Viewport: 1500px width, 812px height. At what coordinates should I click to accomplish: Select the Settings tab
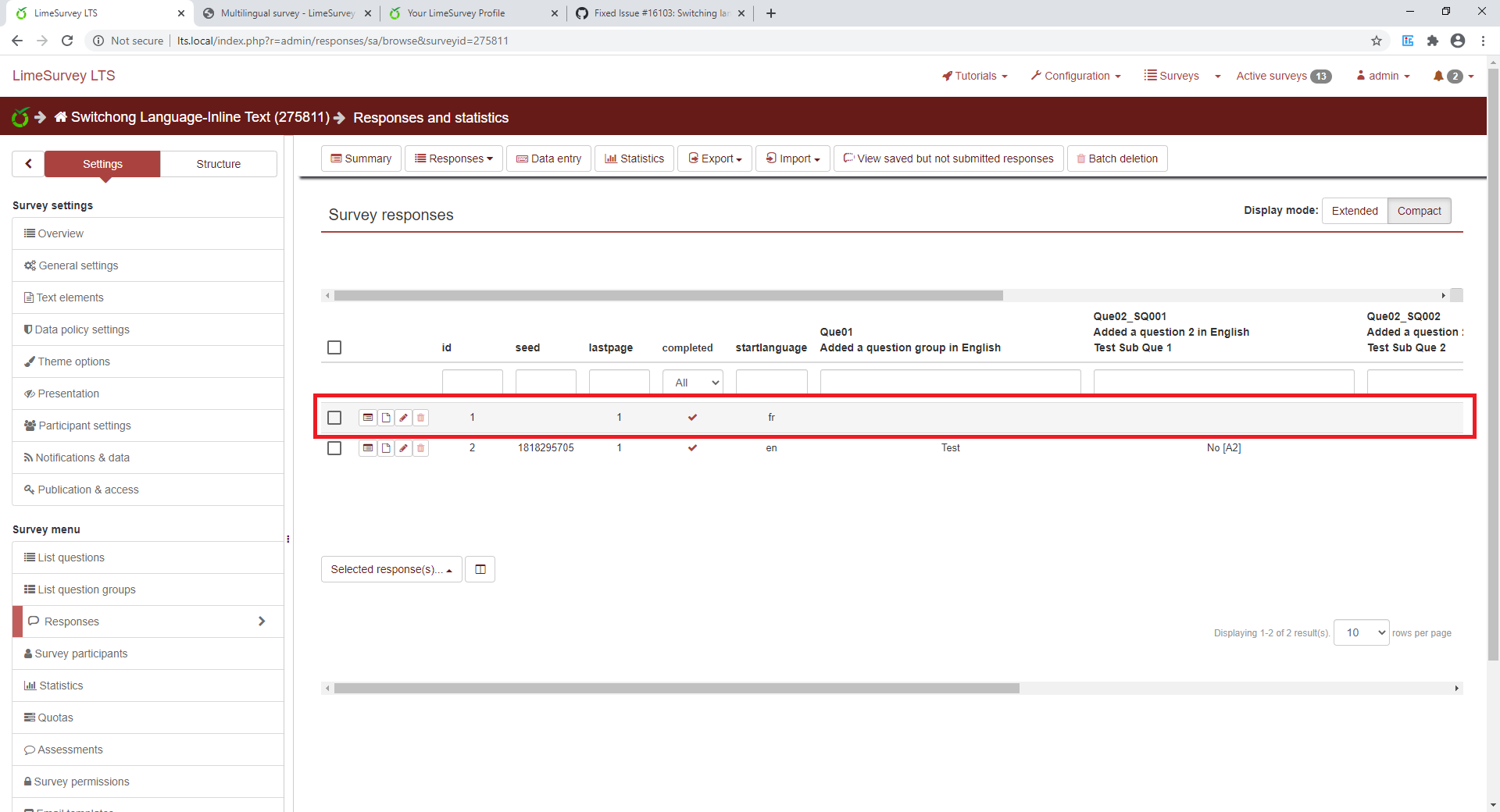tap(102, 164)
